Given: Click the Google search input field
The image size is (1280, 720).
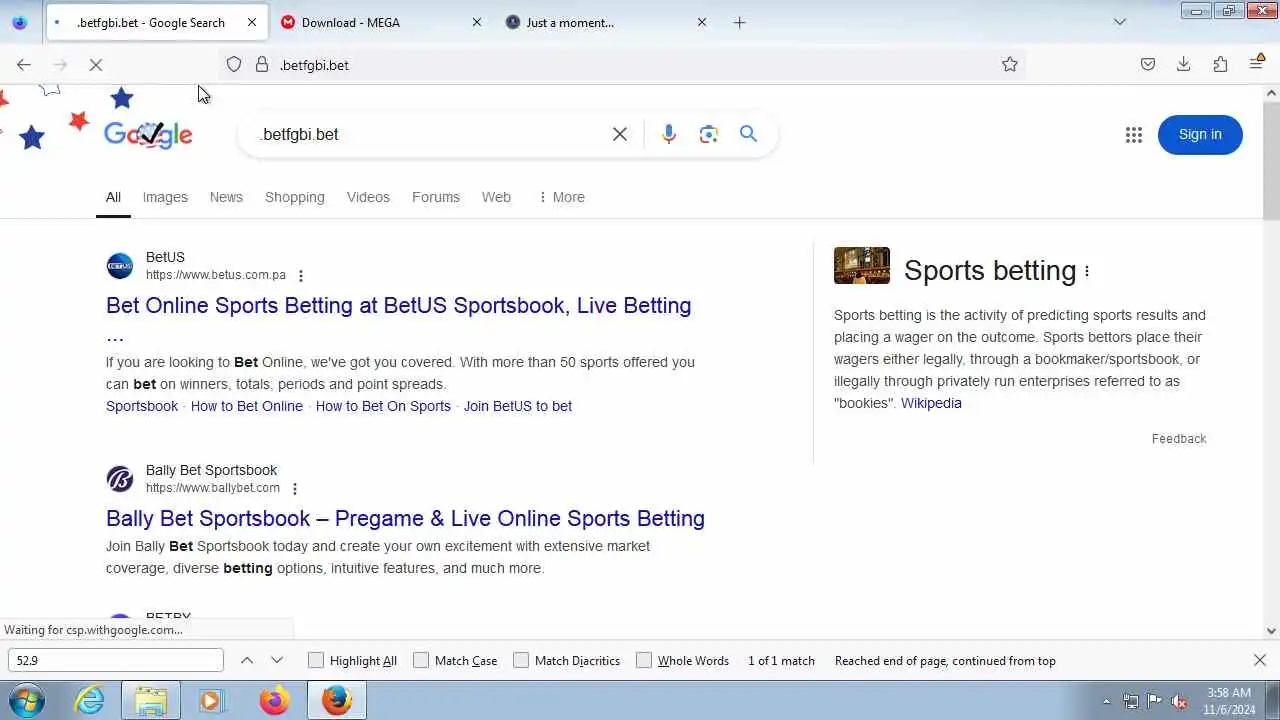Looking at the screenshot, I should pos(430,134).
